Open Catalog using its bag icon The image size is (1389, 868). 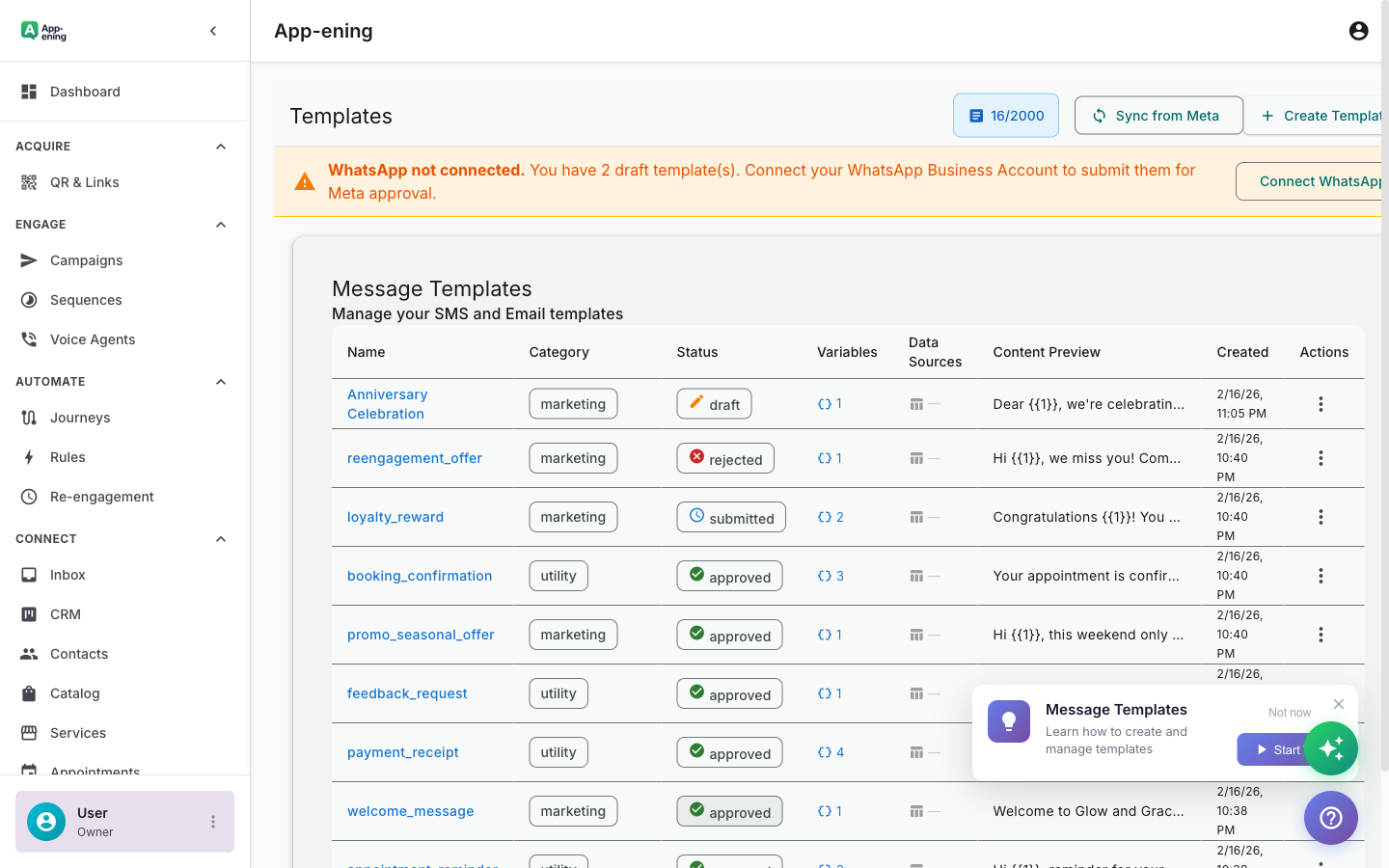tap(28, 692)
